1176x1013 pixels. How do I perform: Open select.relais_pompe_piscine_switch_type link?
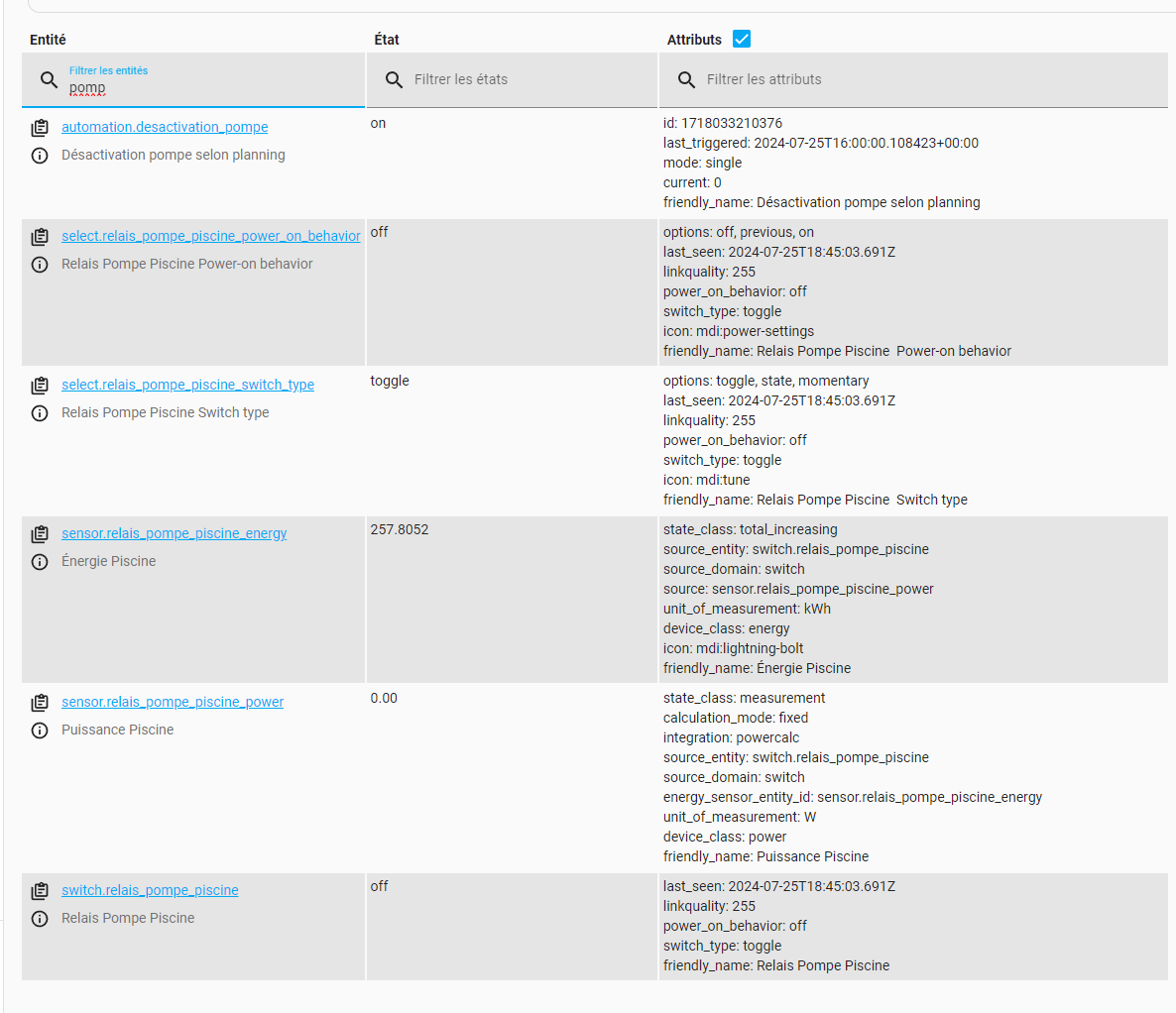(187, 385)
